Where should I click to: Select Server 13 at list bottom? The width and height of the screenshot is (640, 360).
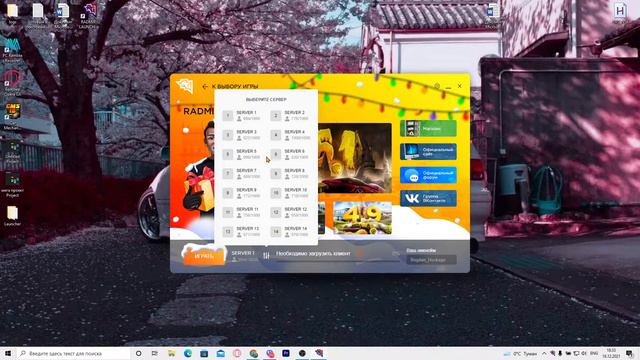(x=242, y=232)
